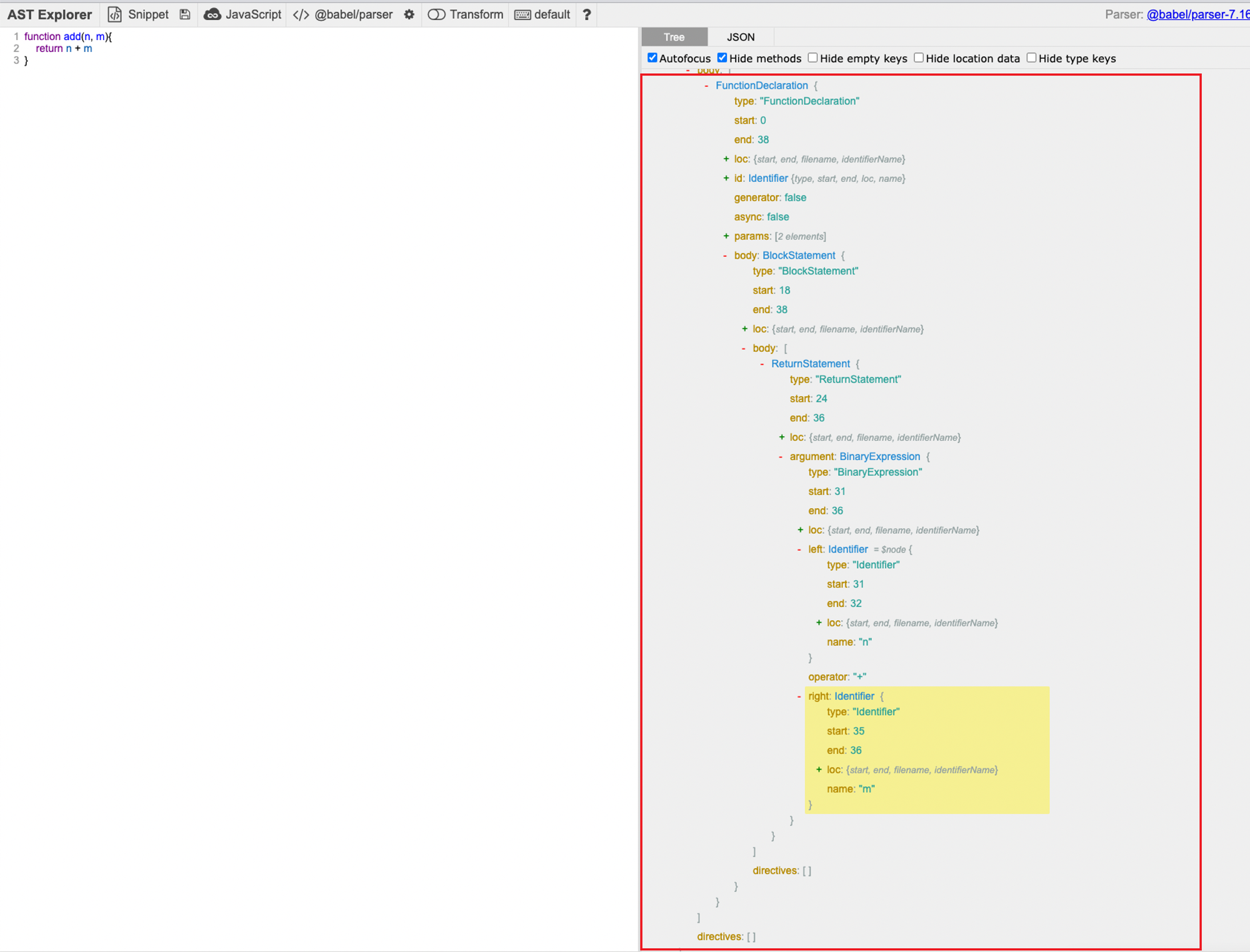The width and height of the screenshot is (1250, 952).
Task: Click the BinaryExpression label in tree
Action: point(879,457)
